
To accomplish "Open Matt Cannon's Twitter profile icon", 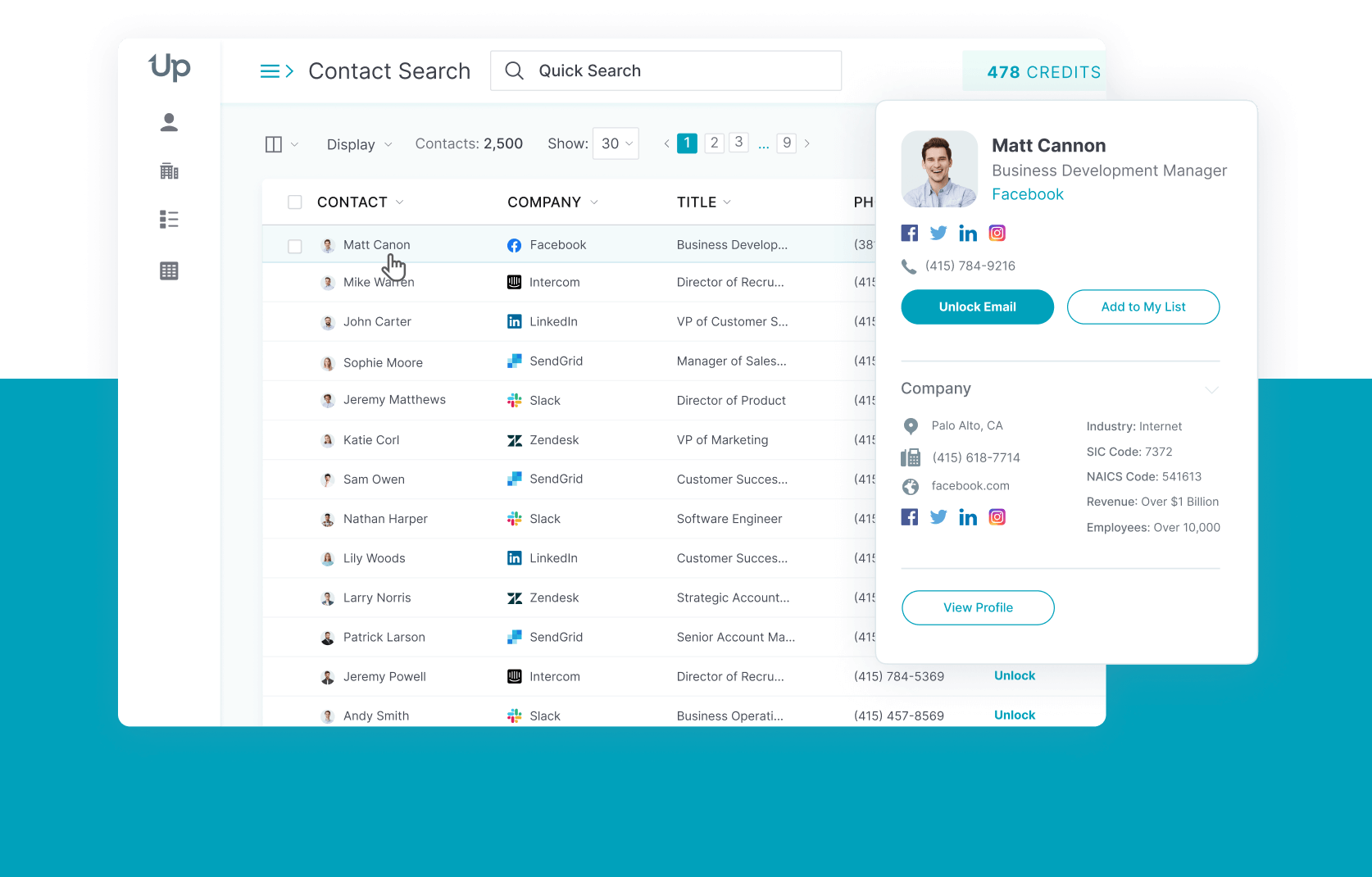I will (938, 233).
